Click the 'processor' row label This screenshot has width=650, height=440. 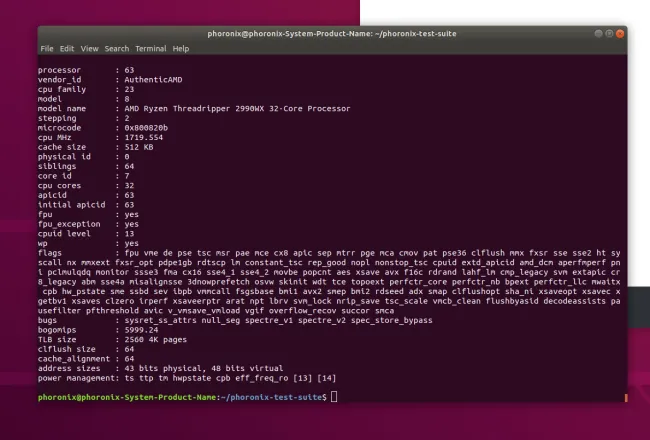(59, 70)
